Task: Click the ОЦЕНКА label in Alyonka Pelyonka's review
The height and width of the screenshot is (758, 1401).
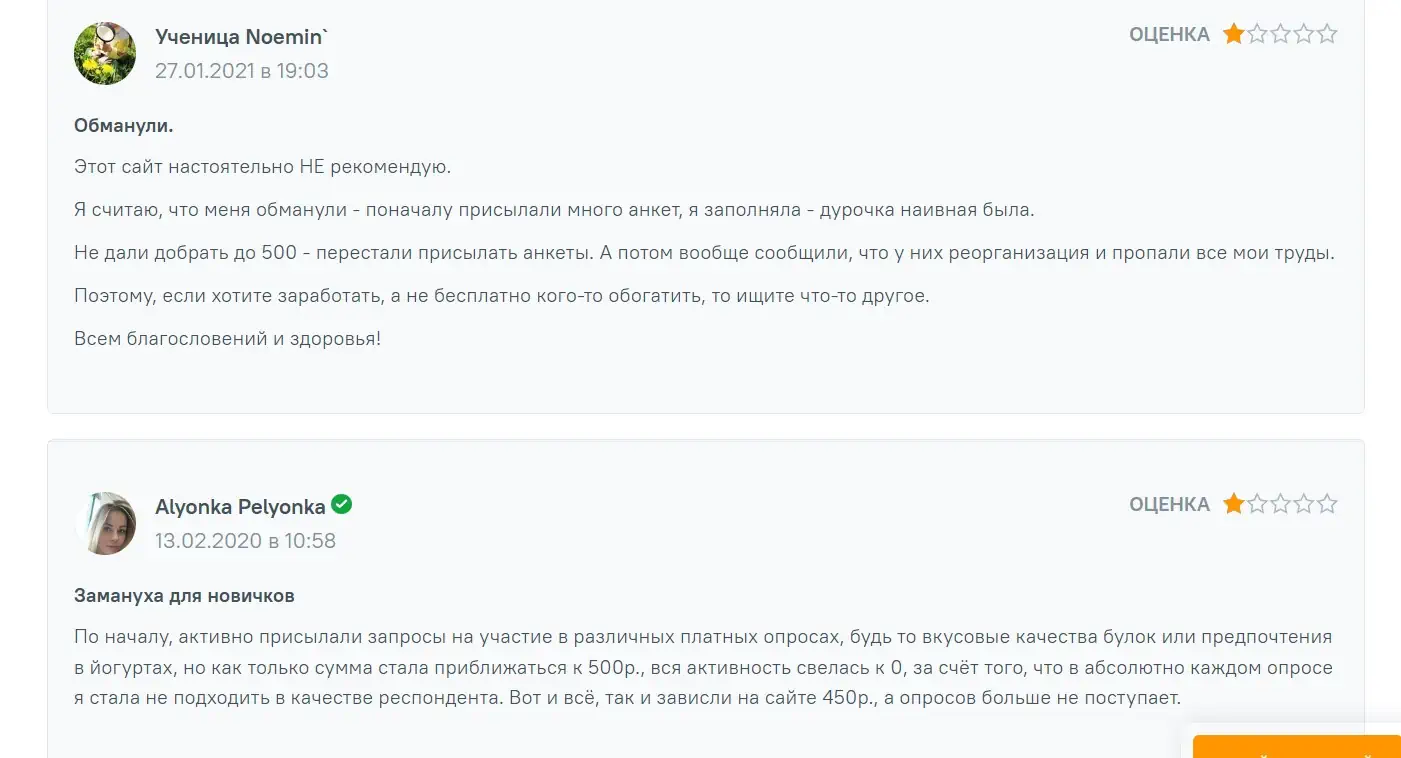Action: coord(1169,504)
